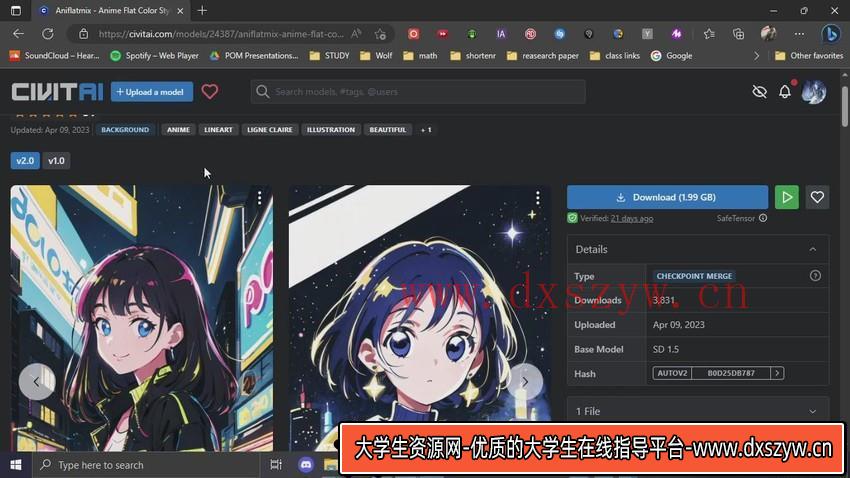850x478 pixels.
Task: Click the browser back arrow
Action: coord(18,34)
